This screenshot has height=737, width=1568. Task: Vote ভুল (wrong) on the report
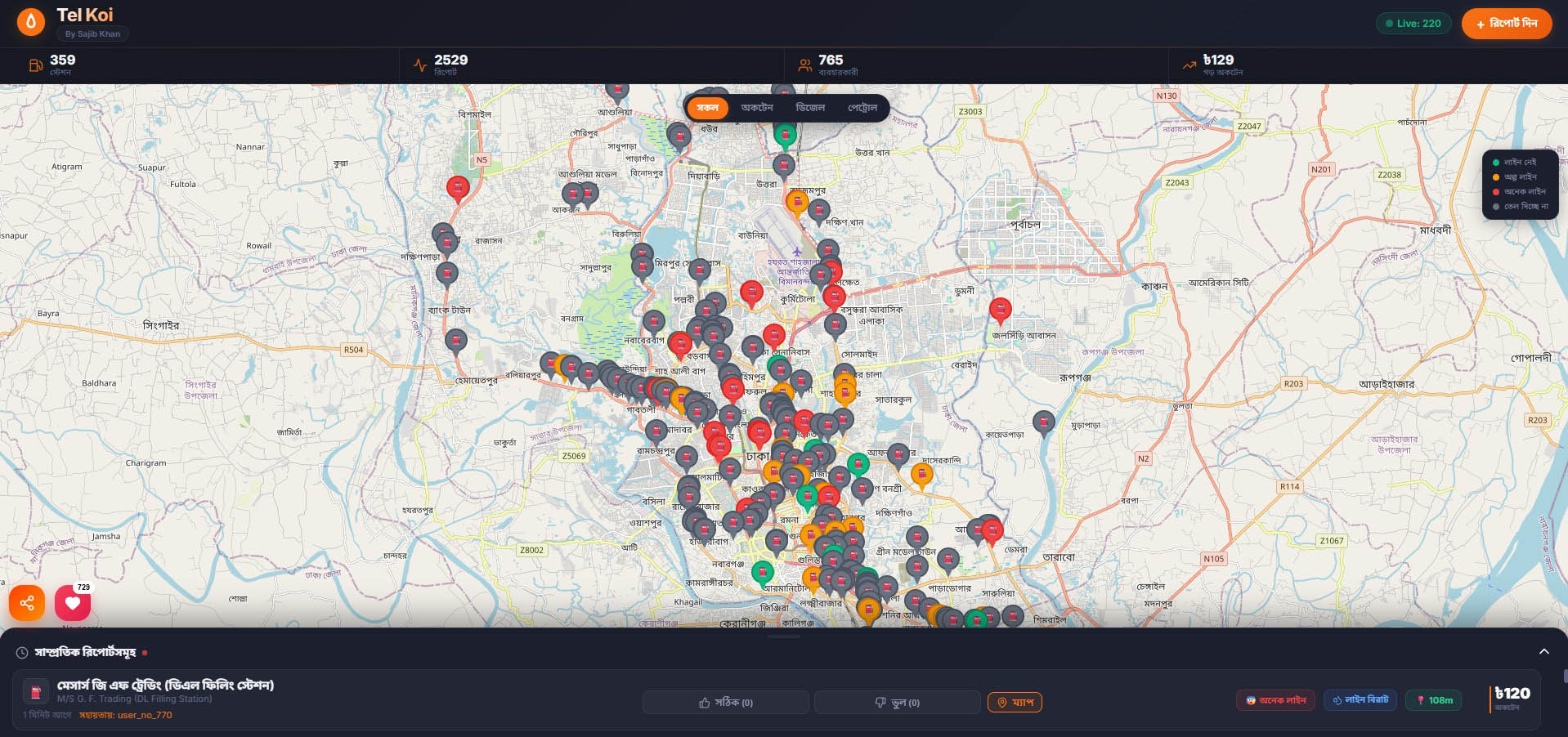897,702
